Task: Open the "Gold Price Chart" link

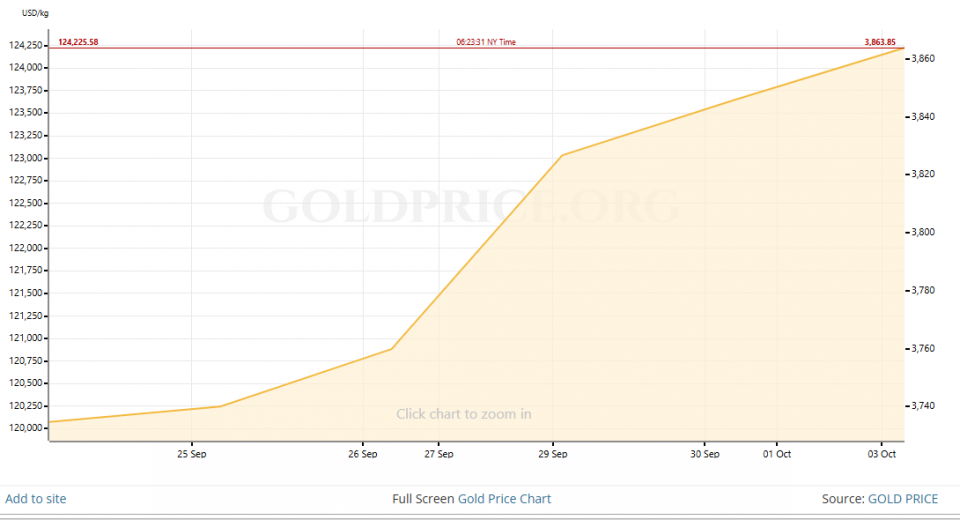Action: [x=504, y=498]
